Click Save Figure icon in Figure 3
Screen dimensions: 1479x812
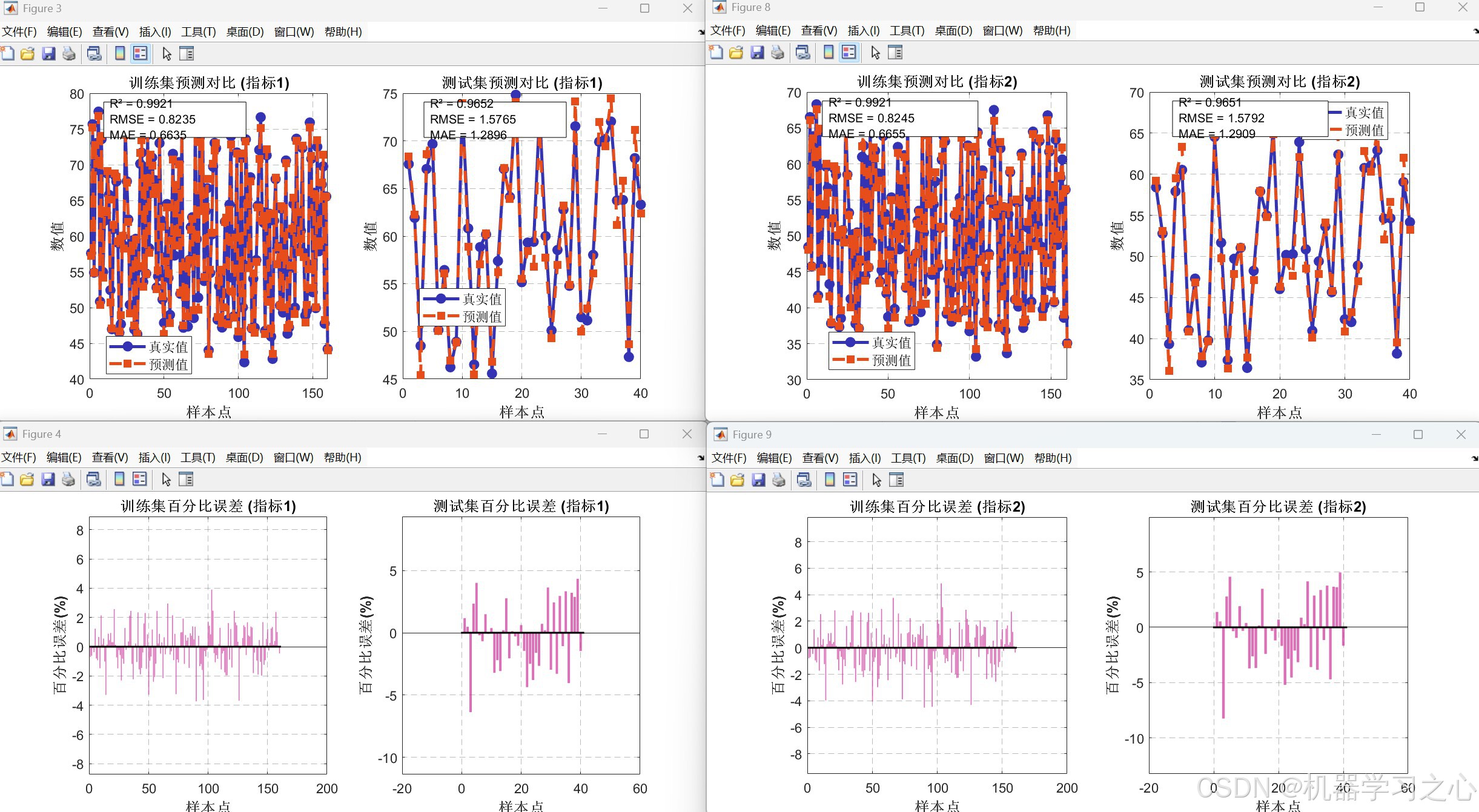tap(48, 54)
